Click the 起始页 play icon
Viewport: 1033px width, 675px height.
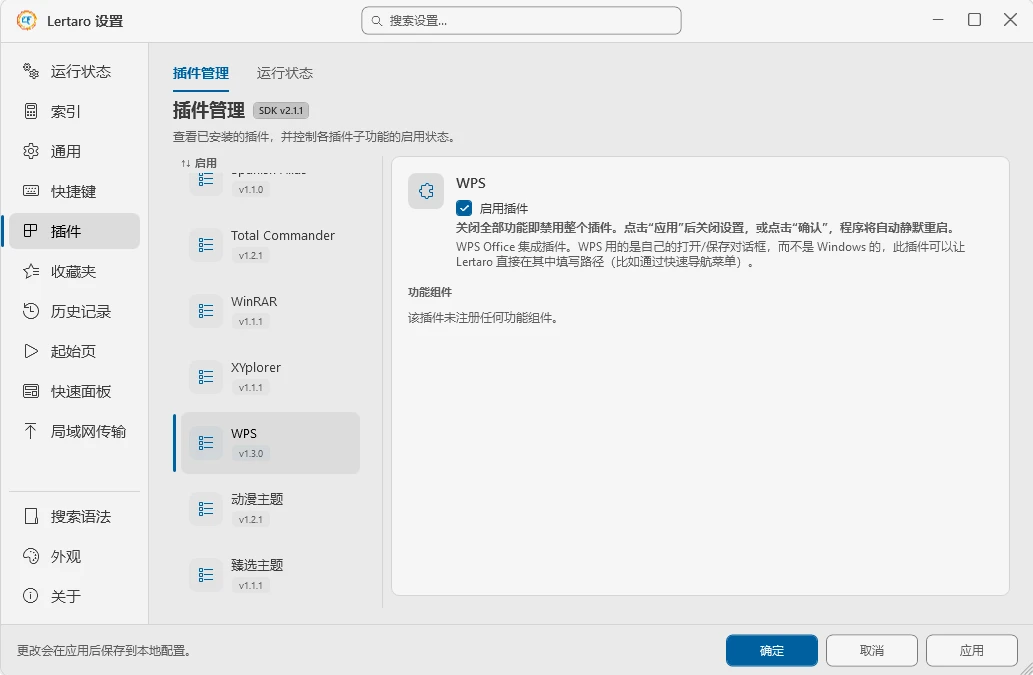click(31, 351)
